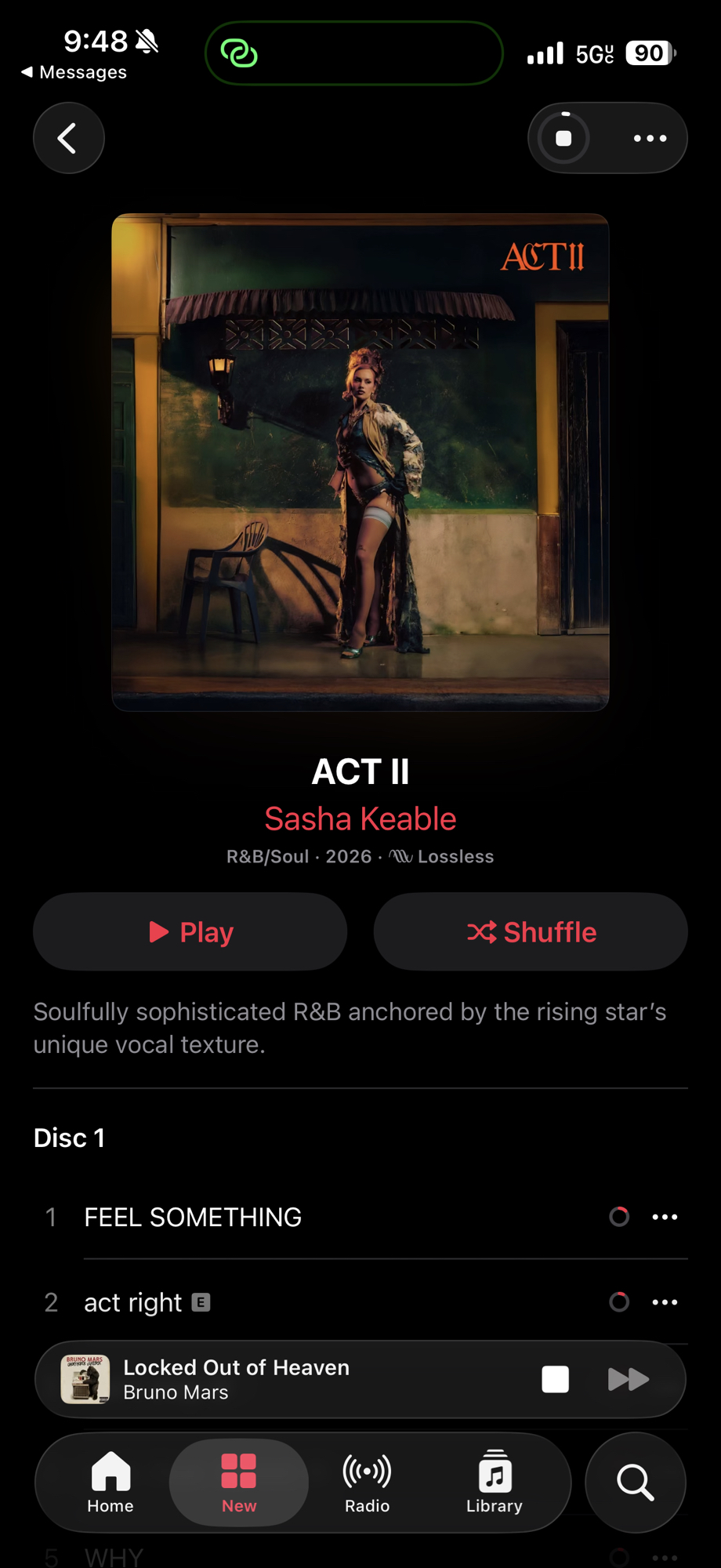This screenshot has width=721, height=1568.
Task: Go back using the chevron button
Action: 69,139
